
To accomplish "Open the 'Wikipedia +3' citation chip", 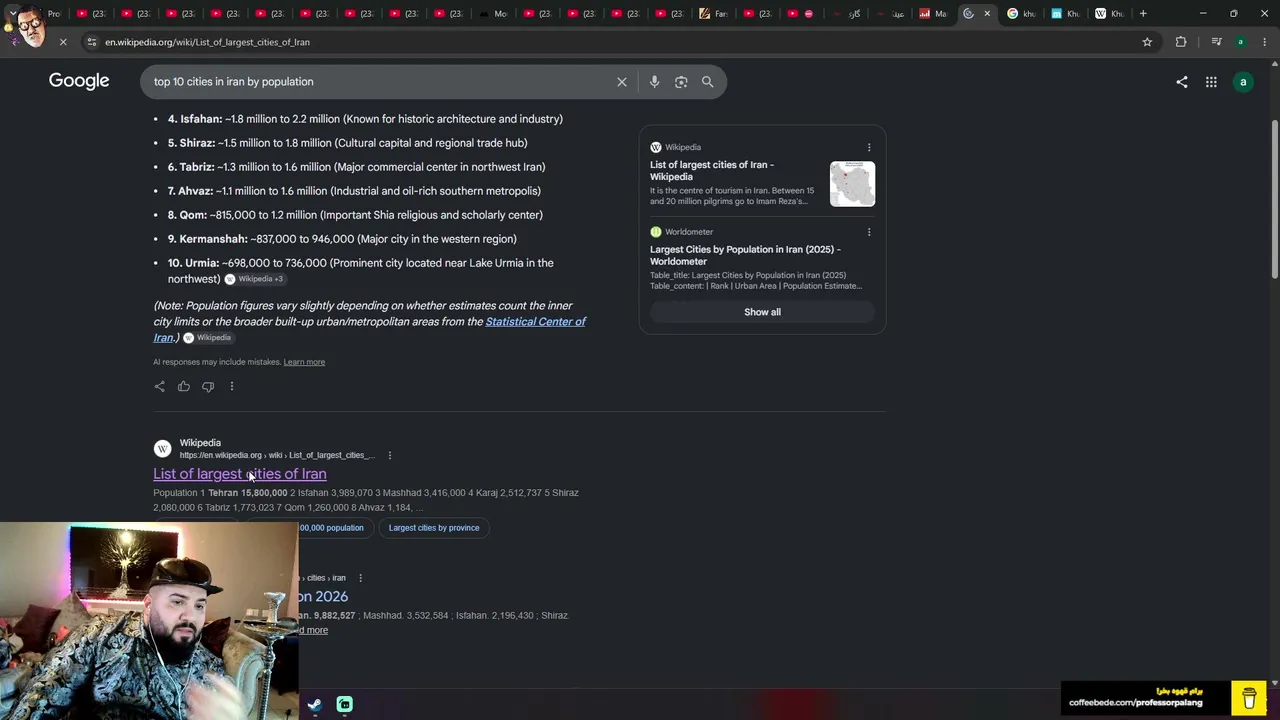I will pyautogui.click(x=254, y=279).
